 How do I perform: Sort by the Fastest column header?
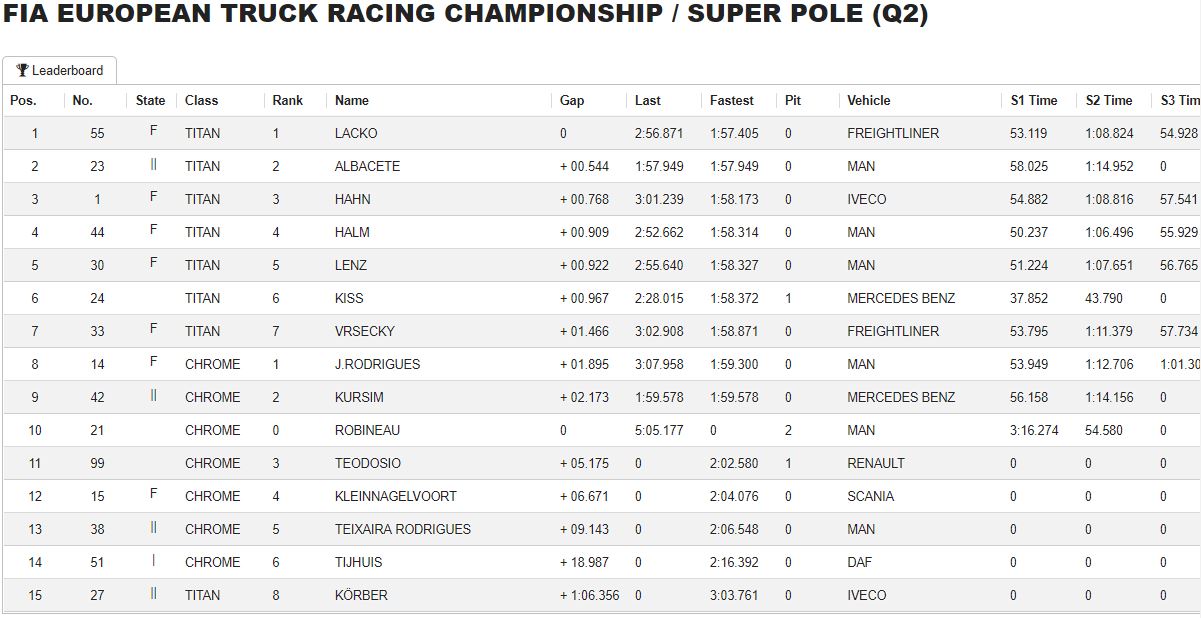click(731, 100)
